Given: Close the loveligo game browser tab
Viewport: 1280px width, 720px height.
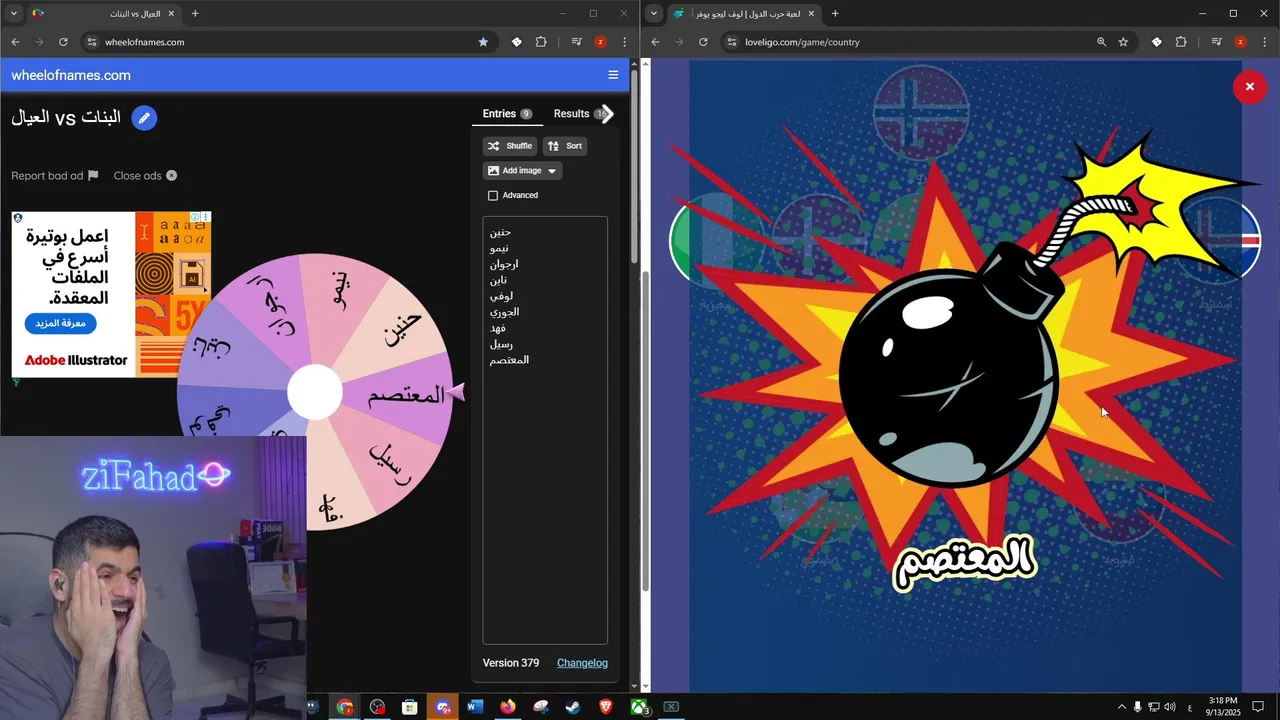Looking at the screenshot, I should pos(812,13).
